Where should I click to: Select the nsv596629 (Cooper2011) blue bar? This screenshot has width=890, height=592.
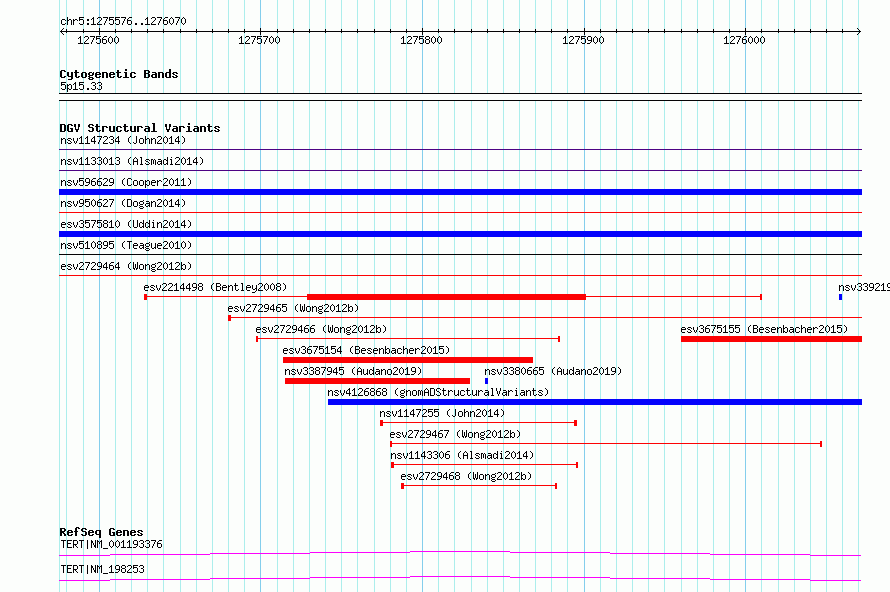pyautogui.click(x=460, y=192)
